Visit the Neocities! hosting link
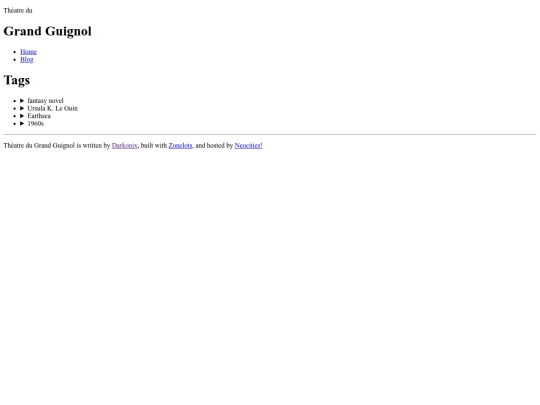The width and height of the screenshot is (540, 405). (248, 145)
